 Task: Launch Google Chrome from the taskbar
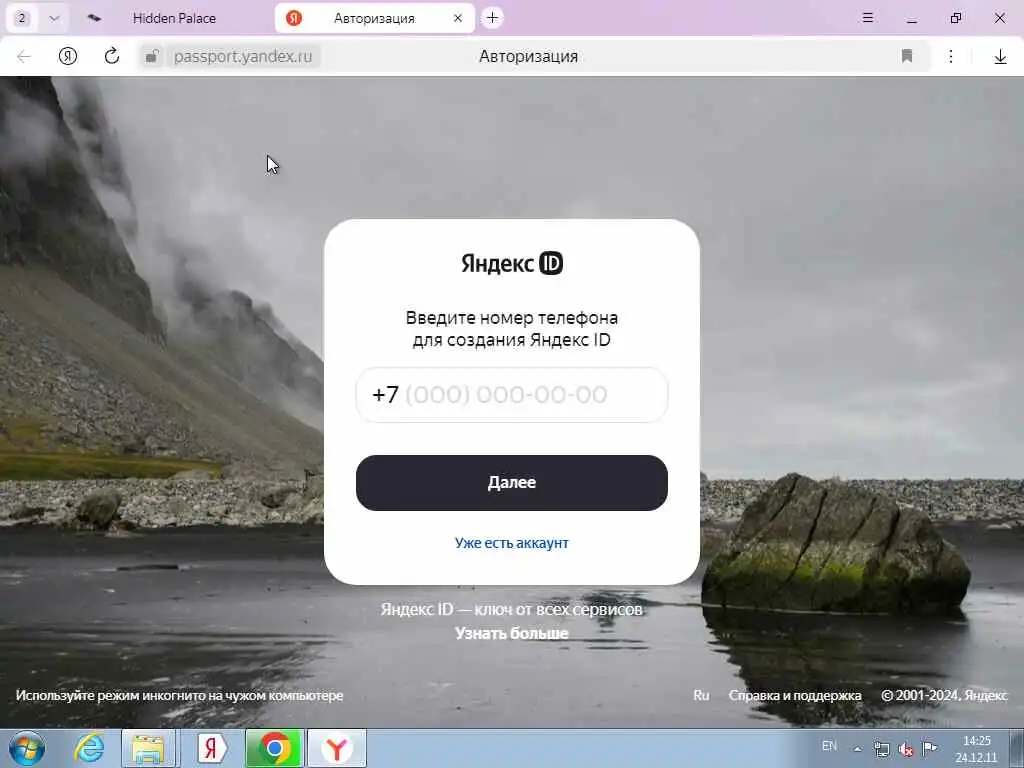pyautogui.click(x=275, y=748)
